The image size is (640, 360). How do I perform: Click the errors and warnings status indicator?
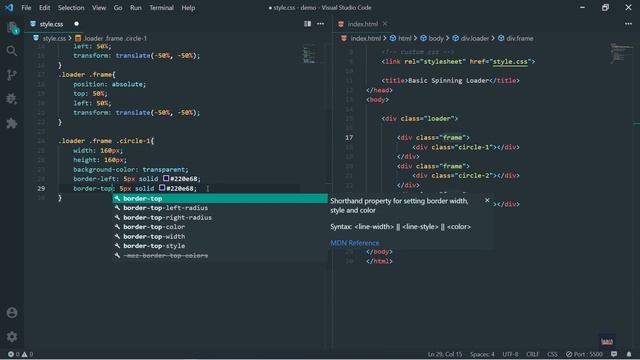20,354
